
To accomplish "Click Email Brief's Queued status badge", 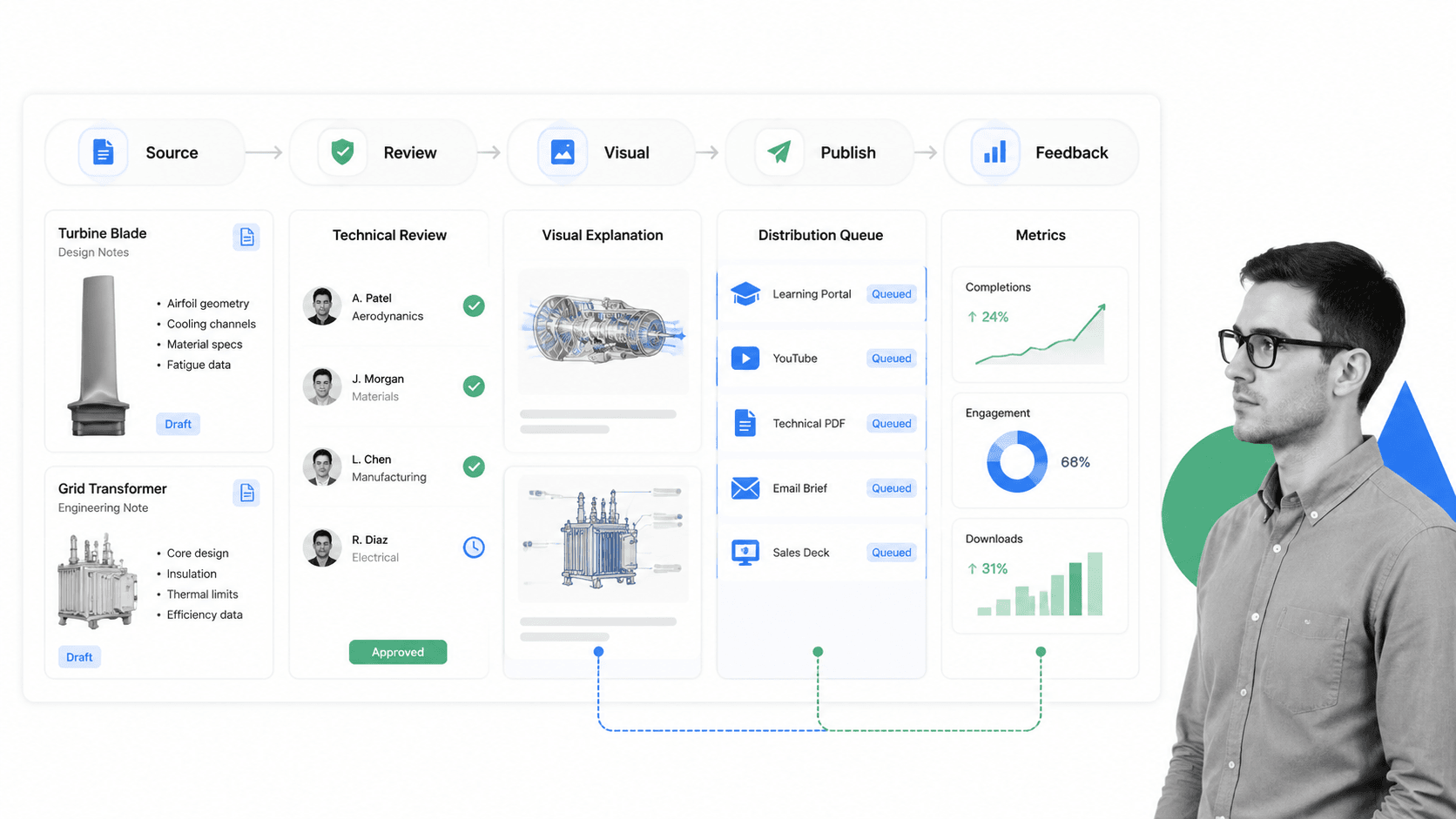I will point(892,488).
